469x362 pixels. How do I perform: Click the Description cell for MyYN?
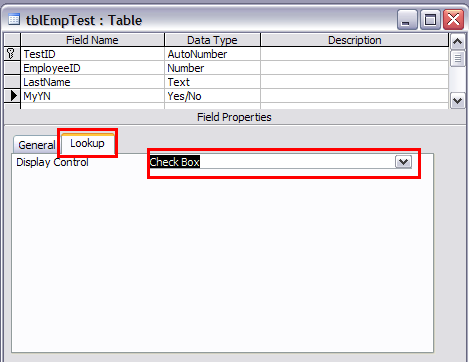tap(355, 96)
